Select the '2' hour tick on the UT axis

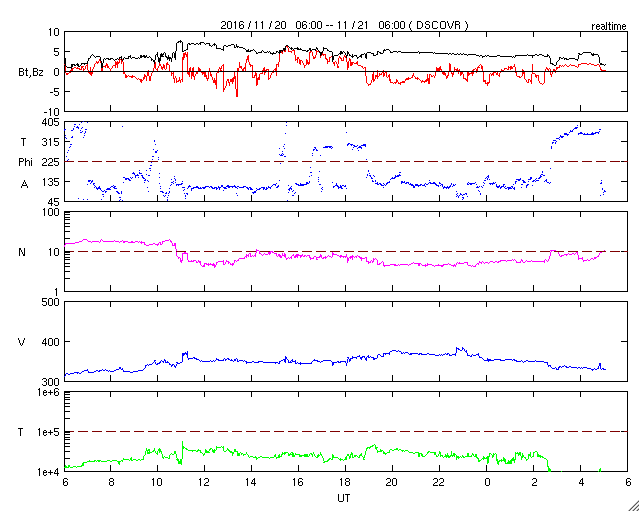533,483
